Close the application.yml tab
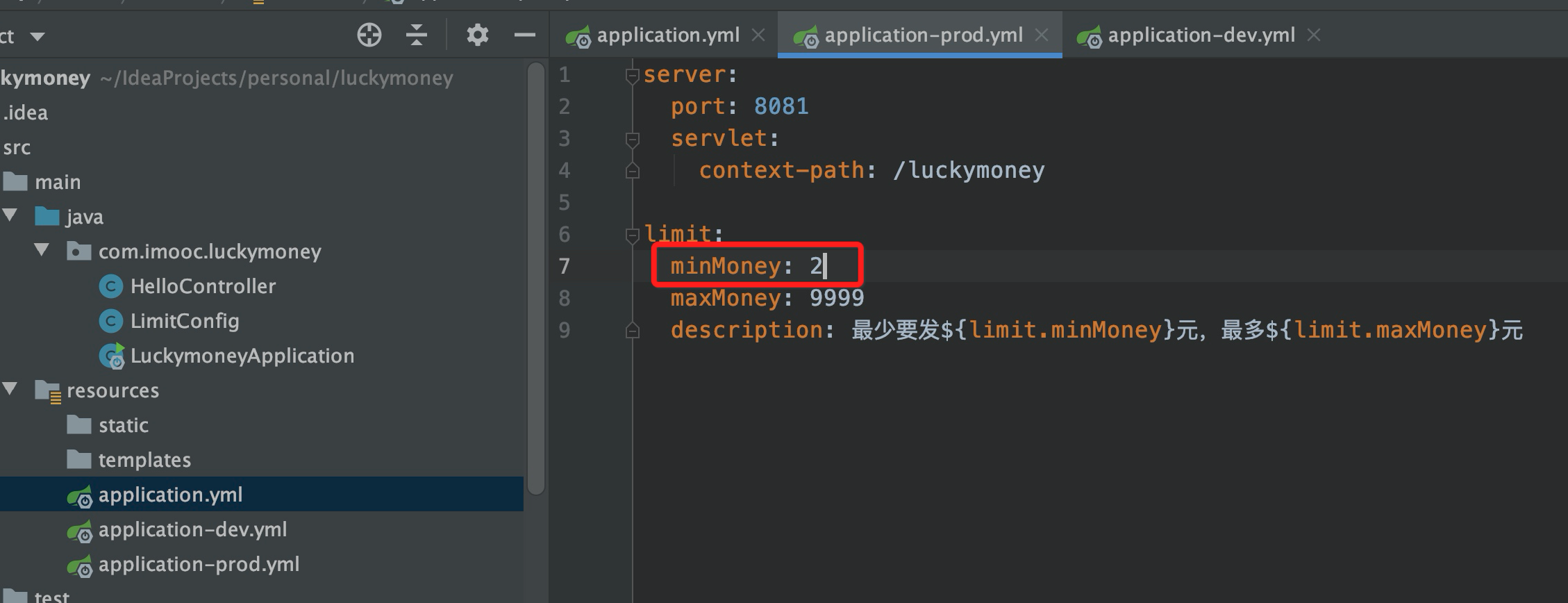The height and width of the screenshot is (603, 1568). click(758, 35)
